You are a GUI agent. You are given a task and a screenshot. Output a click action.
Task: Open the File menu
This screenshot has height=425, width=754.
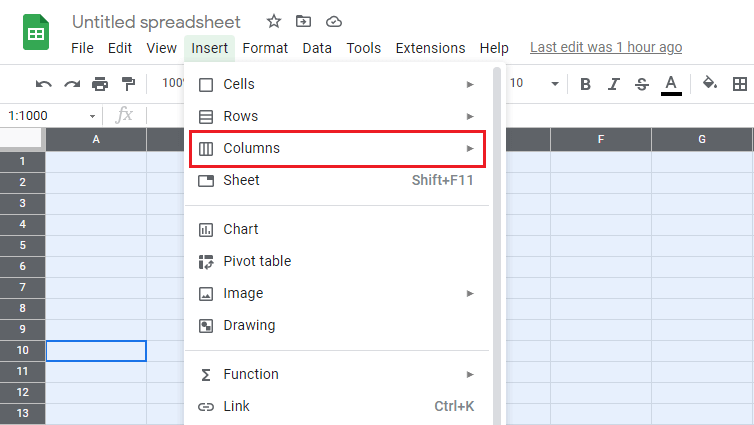82,48
